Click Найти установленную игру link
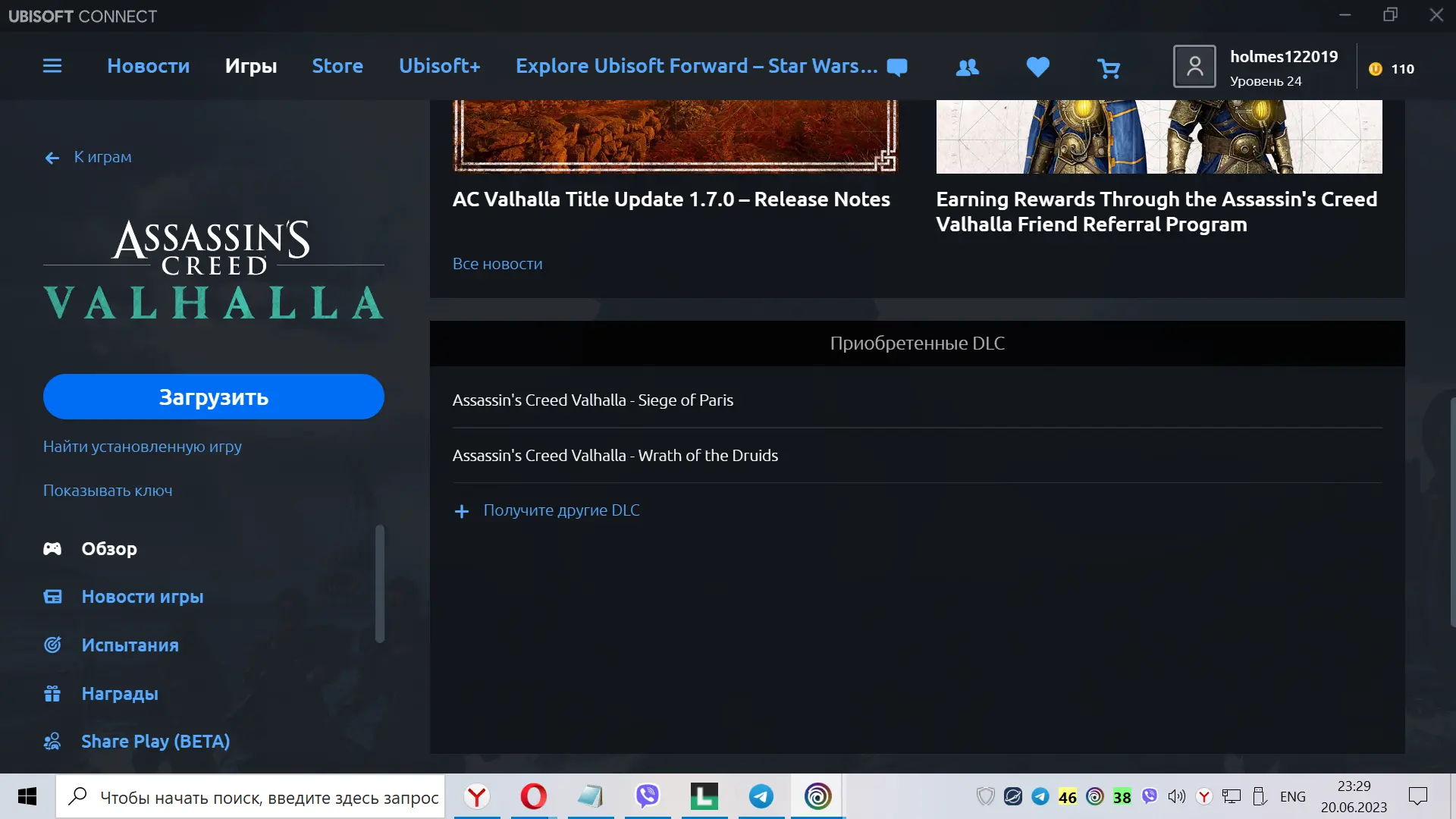The height and width of the screenshot is (819, 1456). (x=143, y=447)
